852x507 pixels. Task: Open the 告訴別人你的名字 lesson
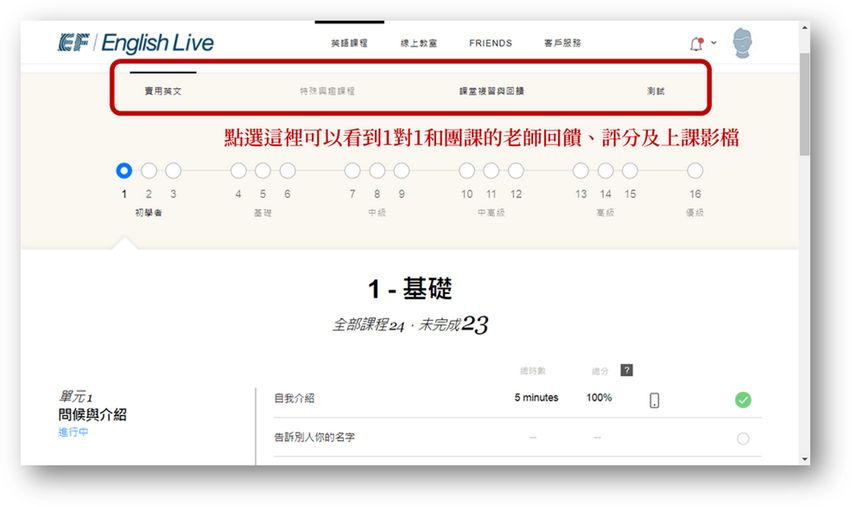tap(314, 437)
